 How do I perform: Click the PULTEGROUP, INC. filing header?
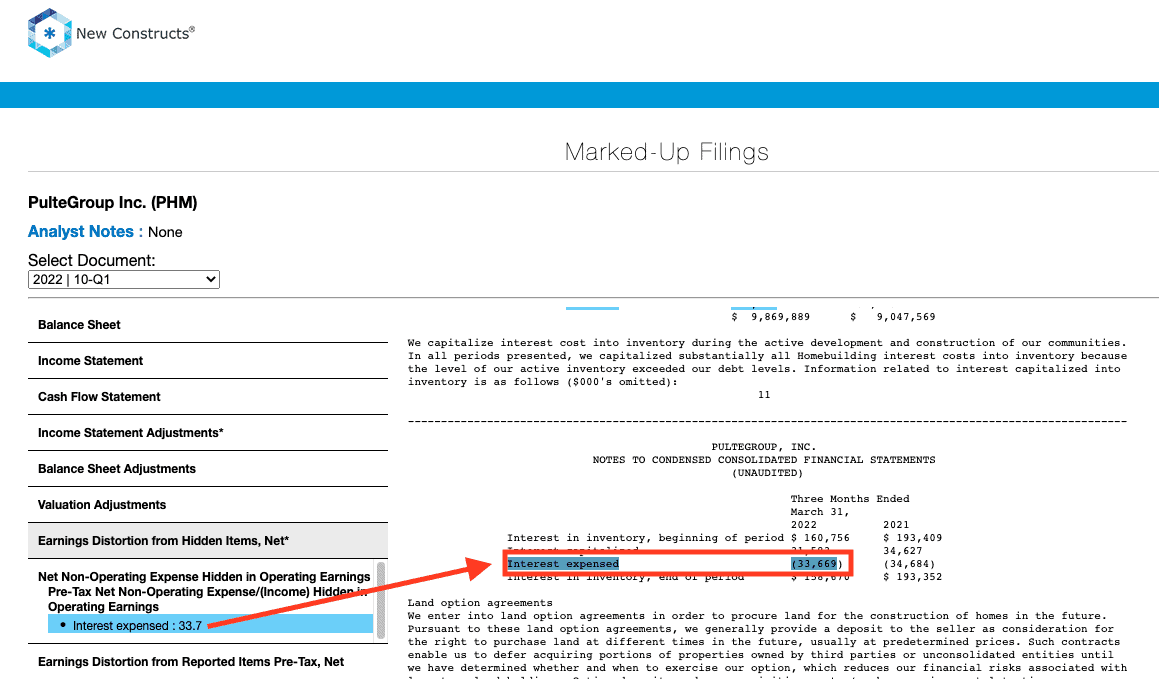[764, 447]
